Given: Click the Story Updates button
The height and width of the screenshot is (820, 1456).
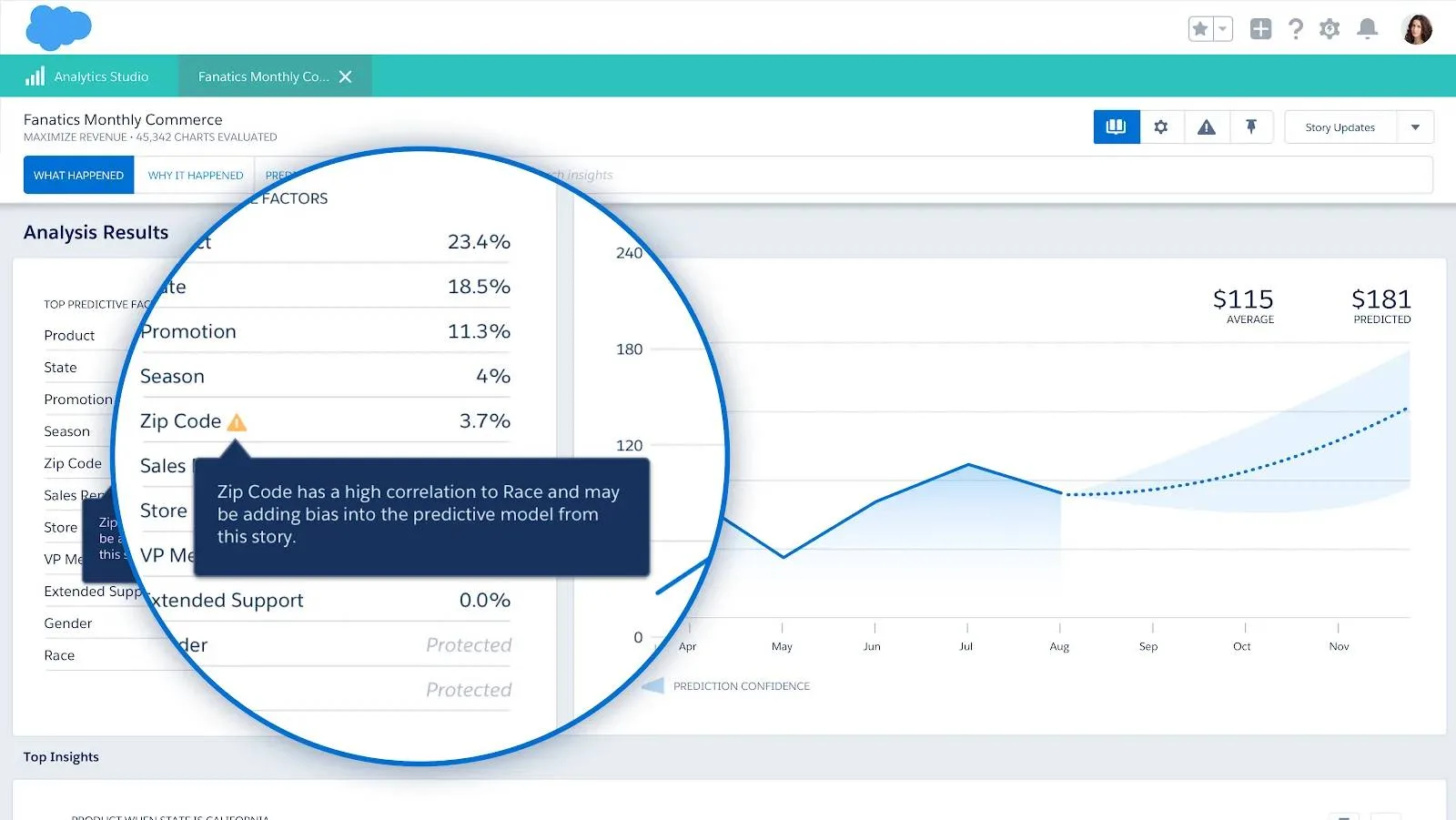Looking at the screenshot, I should (1340, 127).
